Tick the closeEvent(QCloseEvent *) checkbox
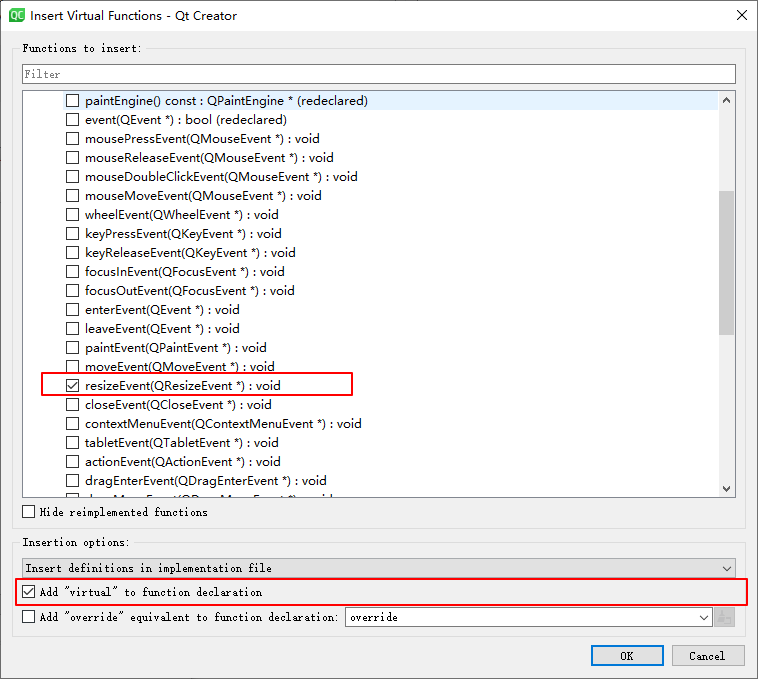The width and height of the screenshot is (758, 679). coord(73,405)
